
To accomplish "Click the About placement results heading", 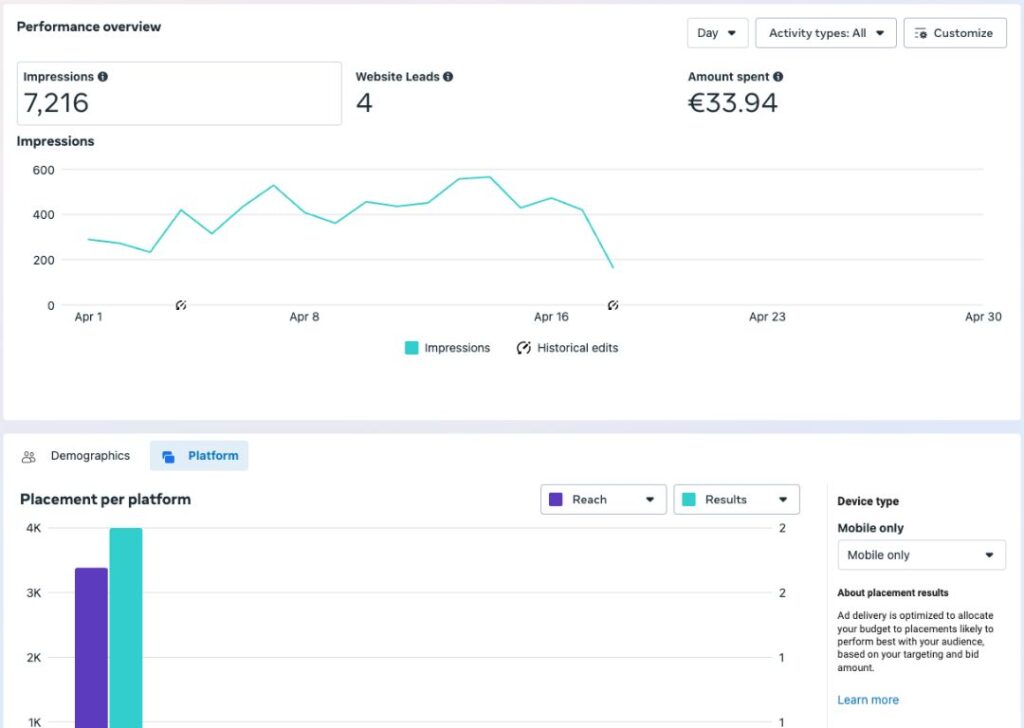I will (893, 593).
